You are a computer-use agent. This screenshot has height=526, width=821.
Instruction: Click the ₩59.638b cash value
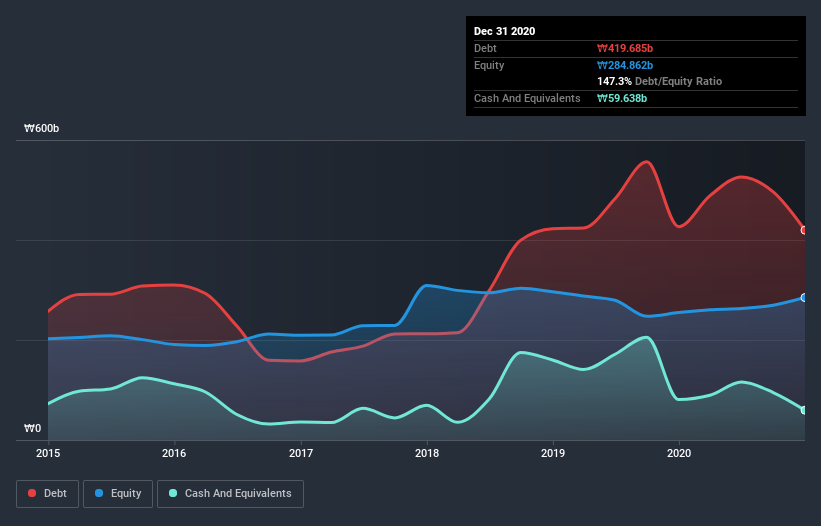pyautogui.click(x=622, y=98)
